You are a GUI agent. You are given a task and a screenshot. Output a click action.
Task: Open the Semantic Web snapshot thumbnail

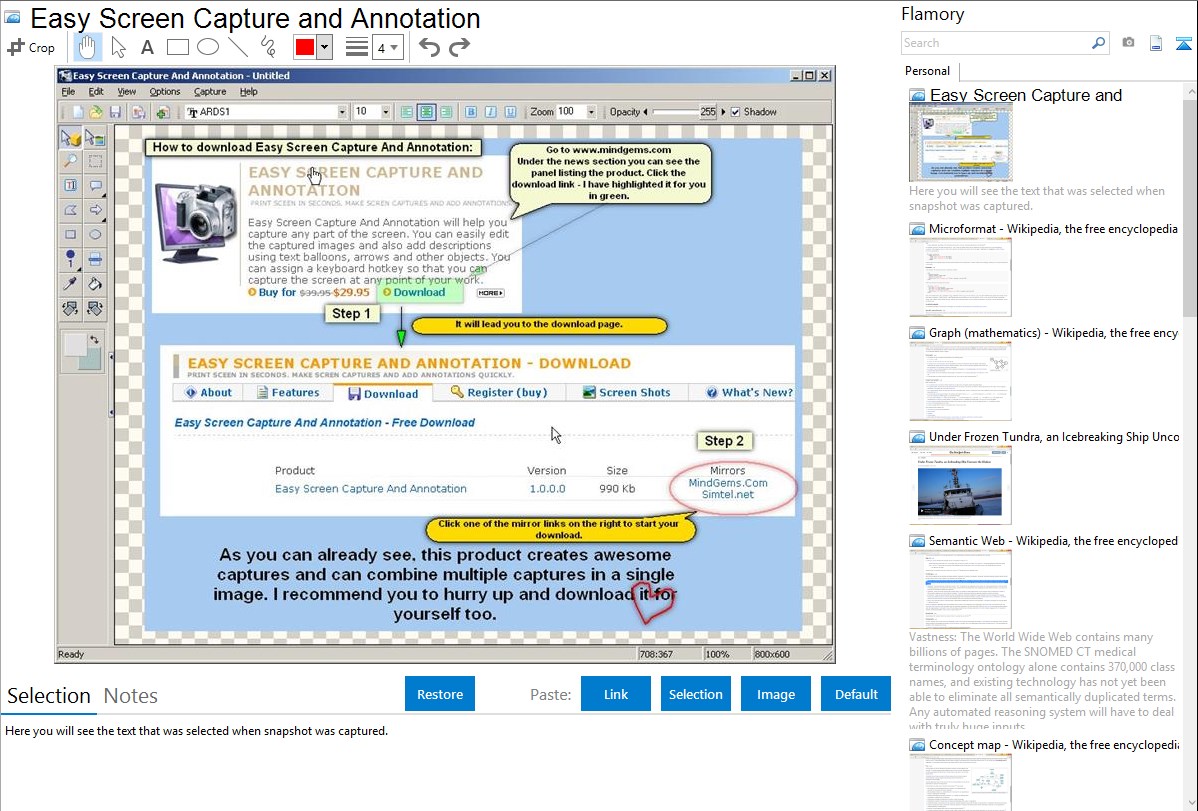[960, 589]
